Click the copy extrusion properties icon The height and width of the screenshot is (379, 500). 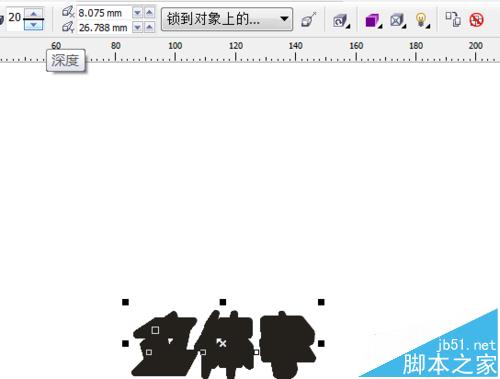click(x=453, y=19)
